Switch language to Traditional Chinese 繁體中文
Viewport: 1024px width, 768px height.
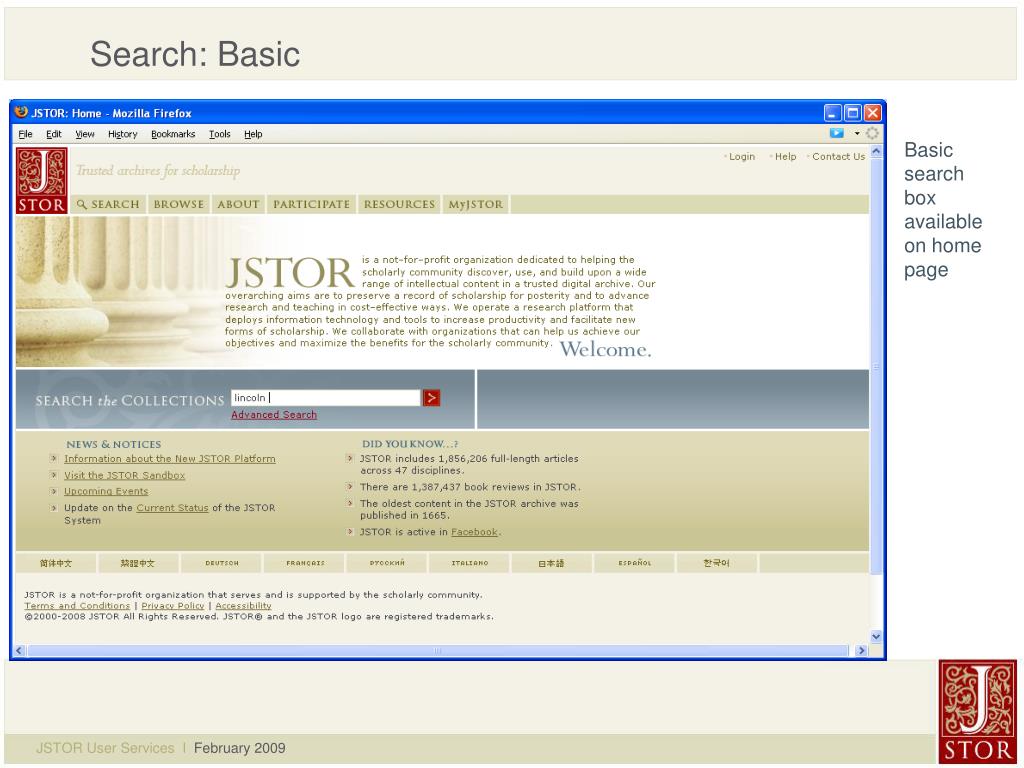[x=138, y=563]
